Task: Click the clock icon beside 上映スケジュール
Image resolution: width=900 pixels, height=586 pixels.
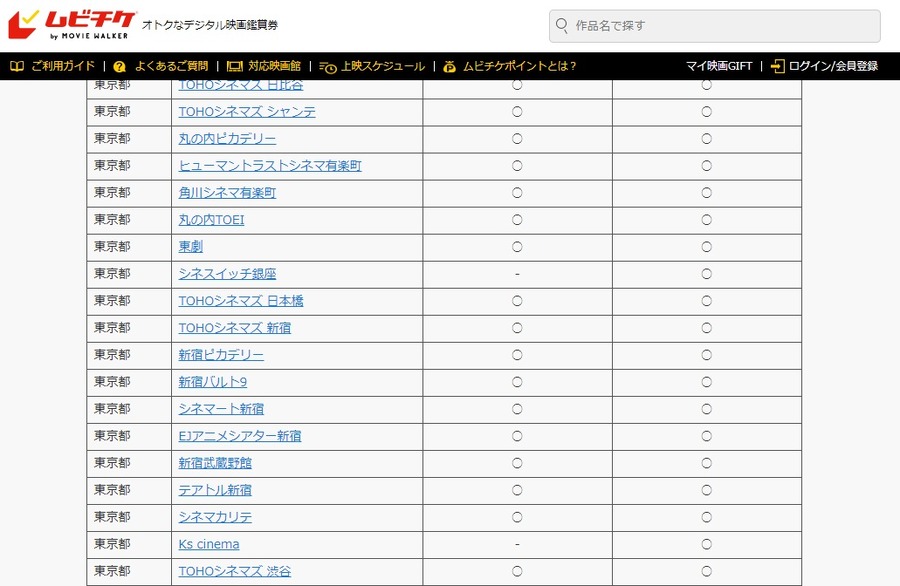Action: 328,67
